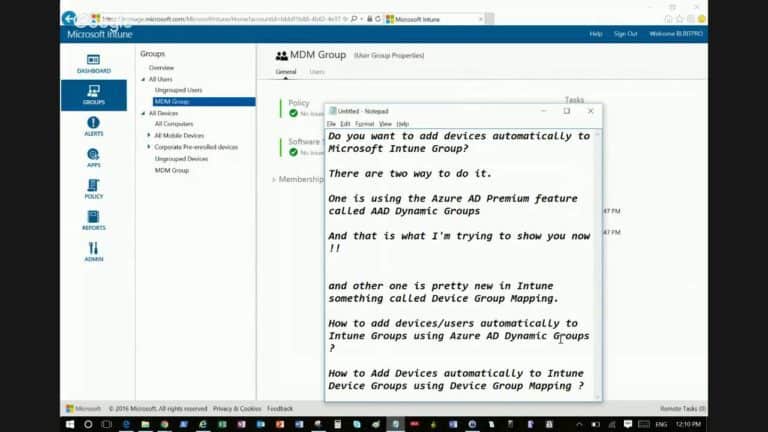Go to the Apps workspace icon
This screenshot has height=432, width=768.
(93, 157)
